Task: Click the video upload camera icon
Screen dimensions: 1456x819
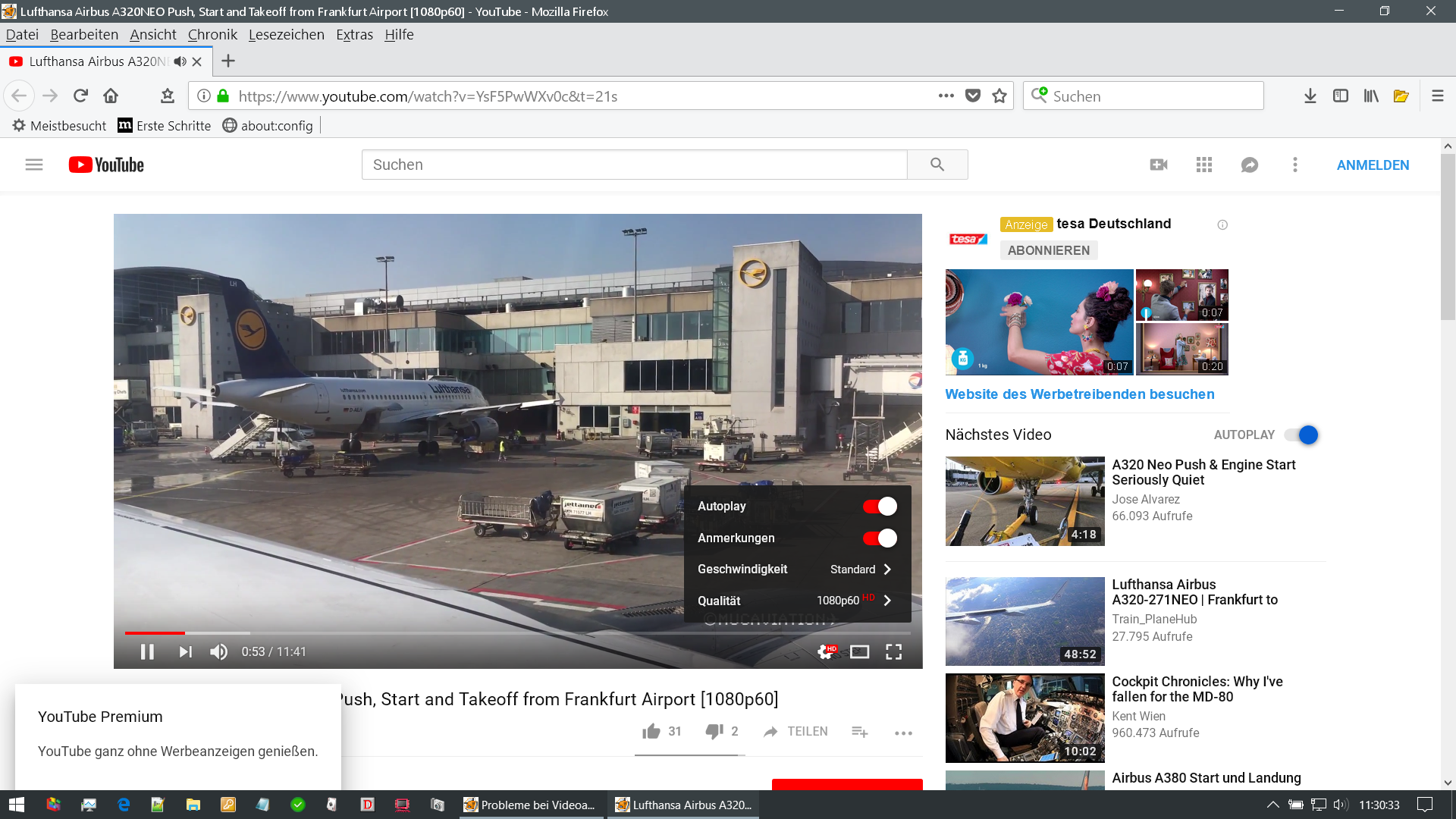Action: tap(1158, 165)
